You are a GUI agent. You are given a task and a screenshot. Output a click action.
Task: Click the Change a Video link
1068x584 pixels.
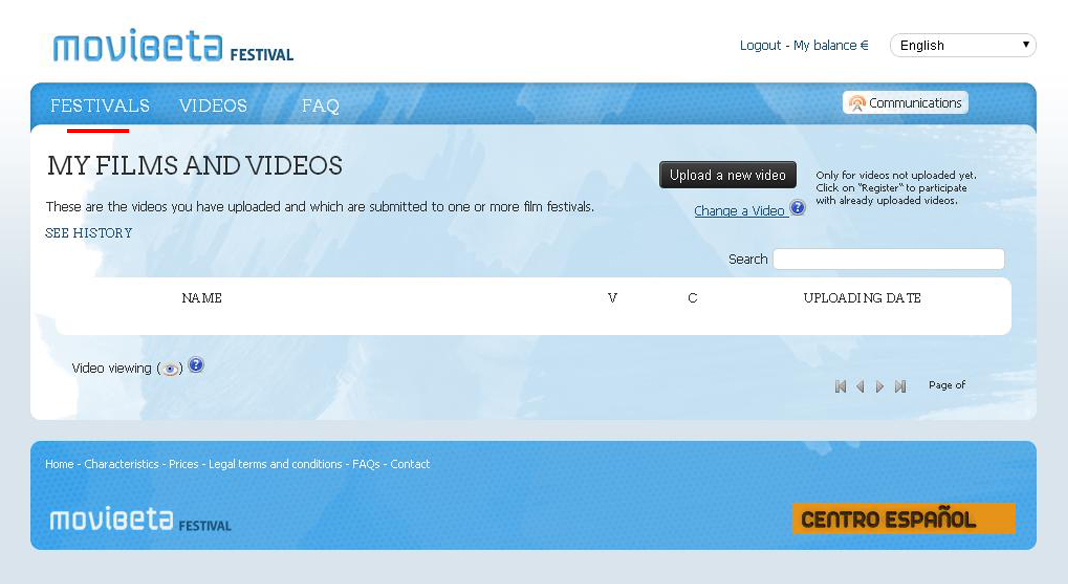740,211
